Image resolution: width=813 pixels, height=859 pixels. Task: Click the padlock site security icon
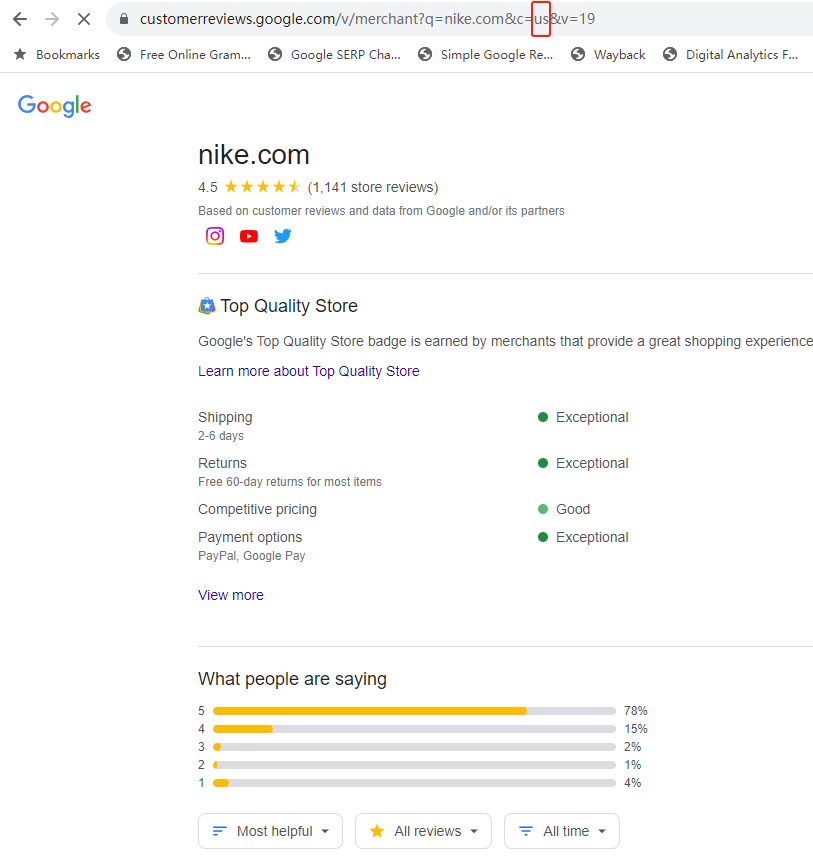[x=124, y=19]
